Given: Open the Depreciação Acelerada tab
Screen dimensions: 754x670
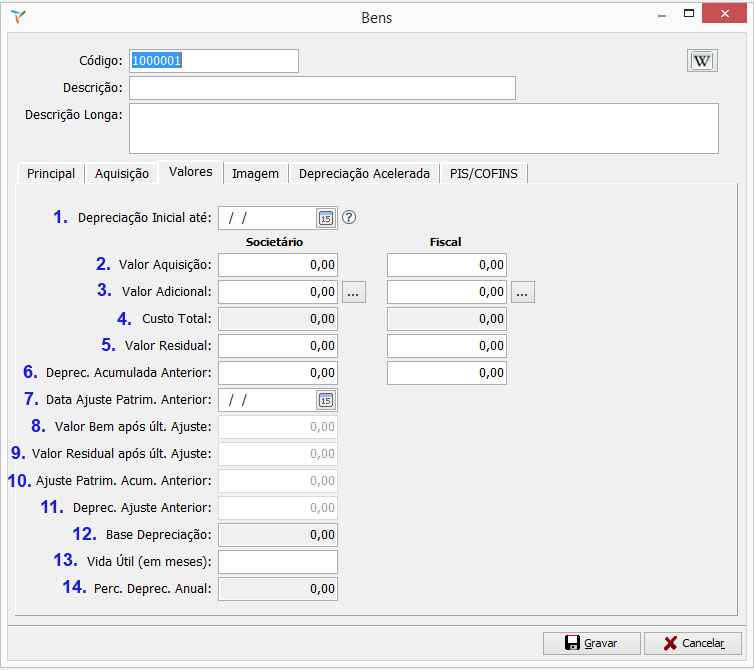Looking at the screenshot, I should [x=364, y=174].
